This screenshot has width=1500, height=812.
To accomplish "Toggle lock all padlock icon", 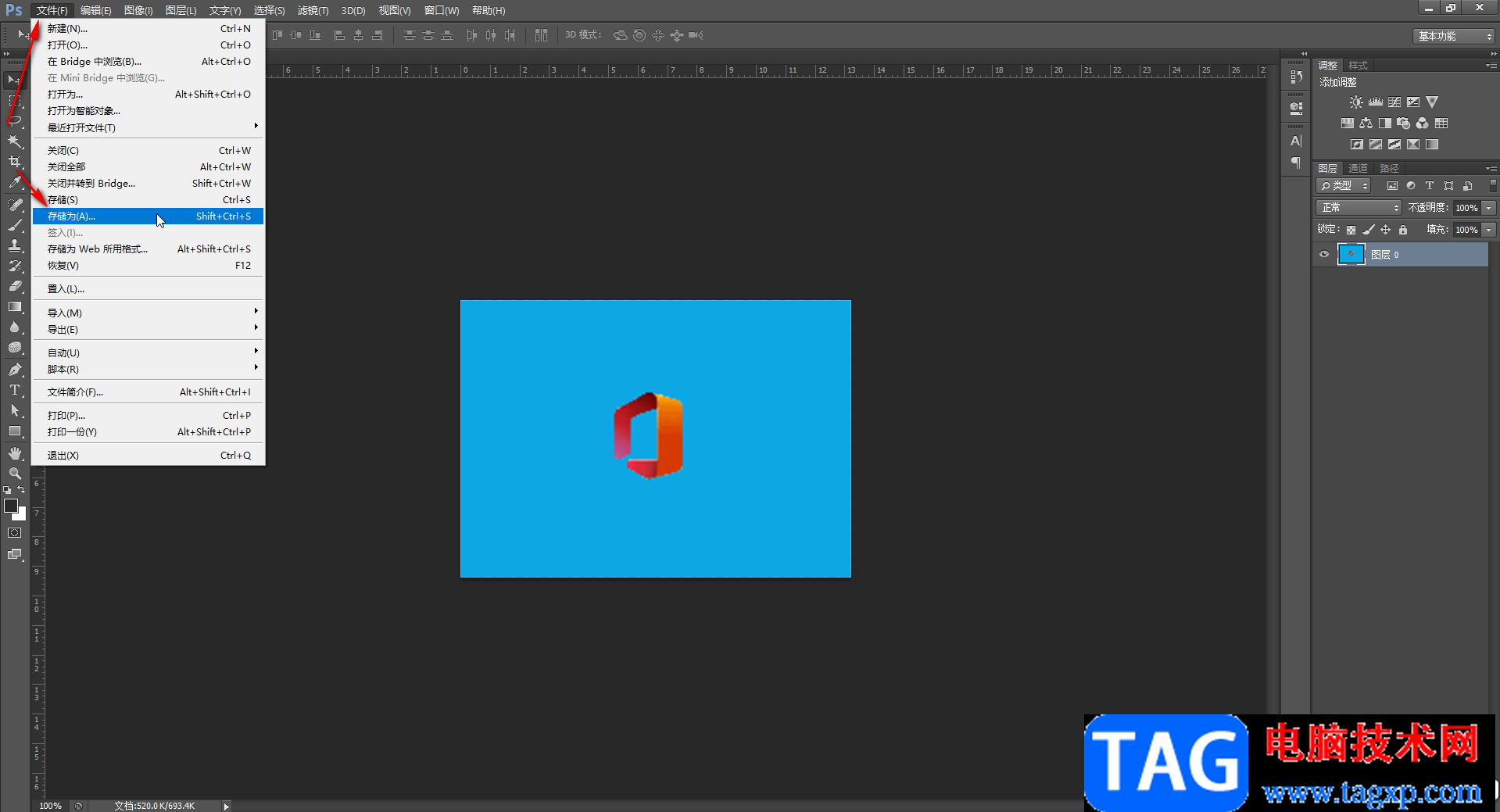I will click(1403, 230).
